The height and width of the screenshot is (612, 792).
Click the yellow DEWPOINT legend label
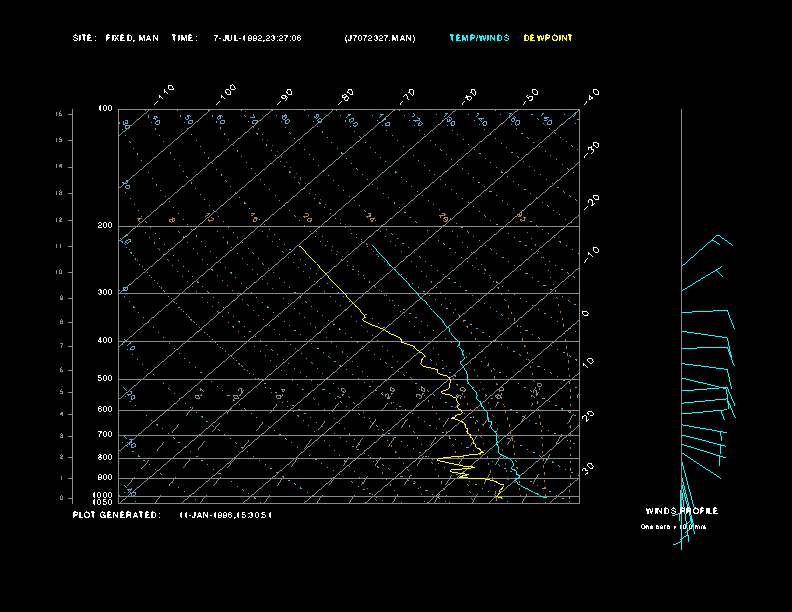548,38
